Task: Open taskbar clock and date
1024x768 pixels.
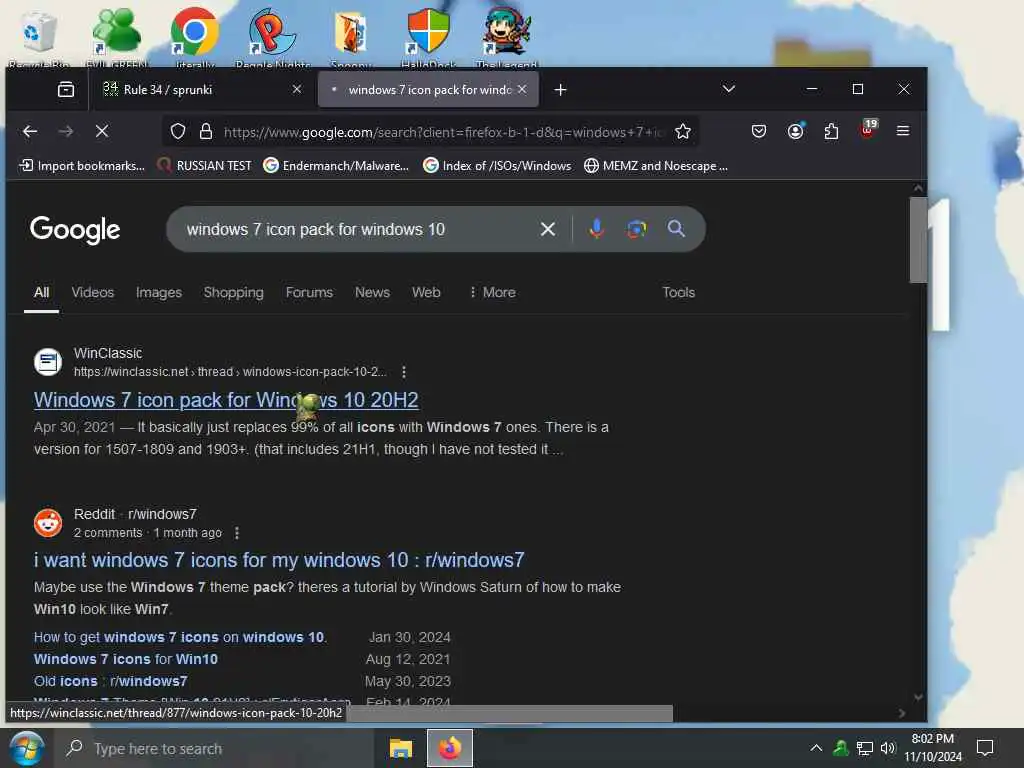Action: click(933, 748)
